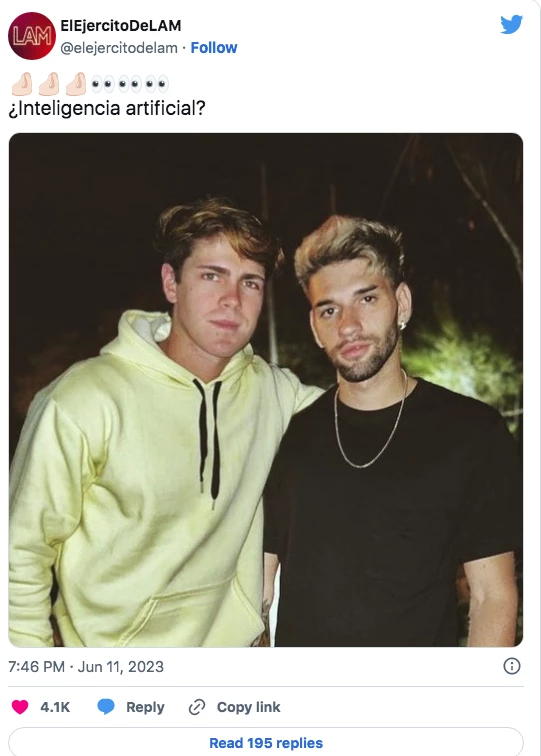This screenshot has width=541, height=756.
Task: Click the chain link copy icon
Action: tap(197, 707)
